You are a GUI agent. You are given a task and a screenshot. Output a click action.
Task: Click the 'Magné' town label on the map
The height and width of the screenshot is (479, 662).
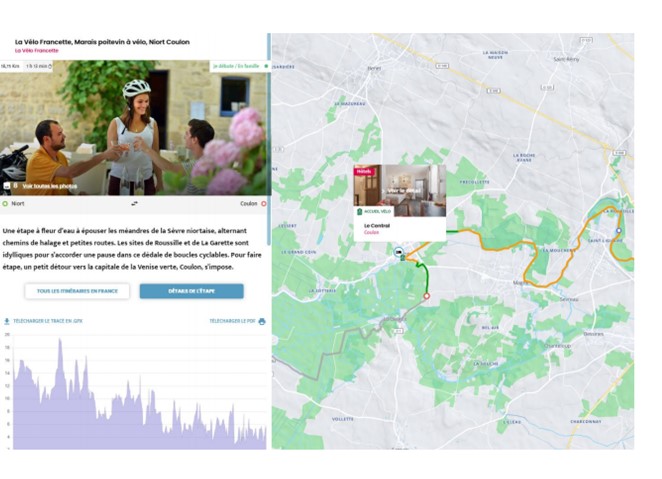point(521,283)
